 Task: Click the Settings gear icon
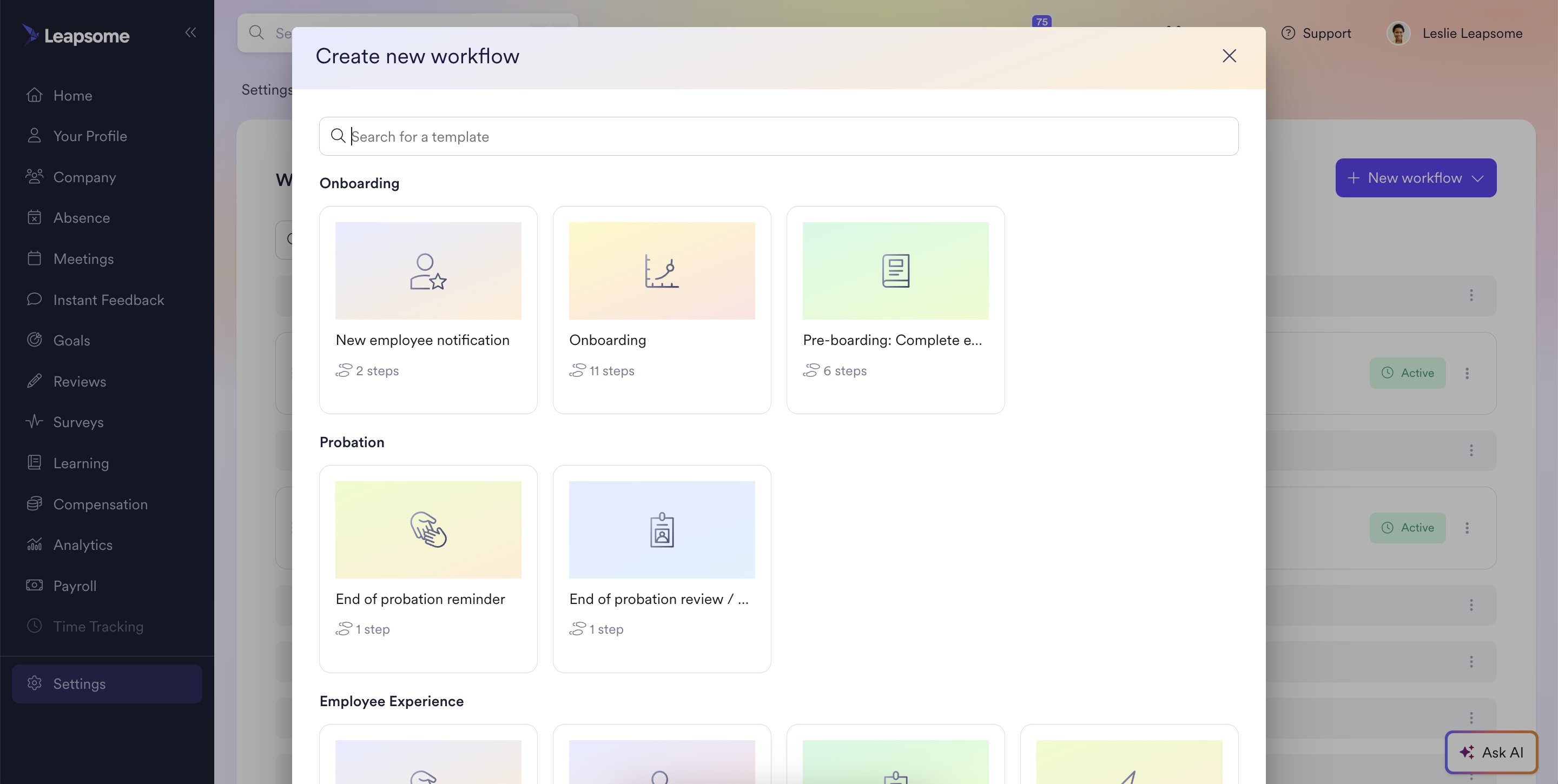[x=35, y=683]
